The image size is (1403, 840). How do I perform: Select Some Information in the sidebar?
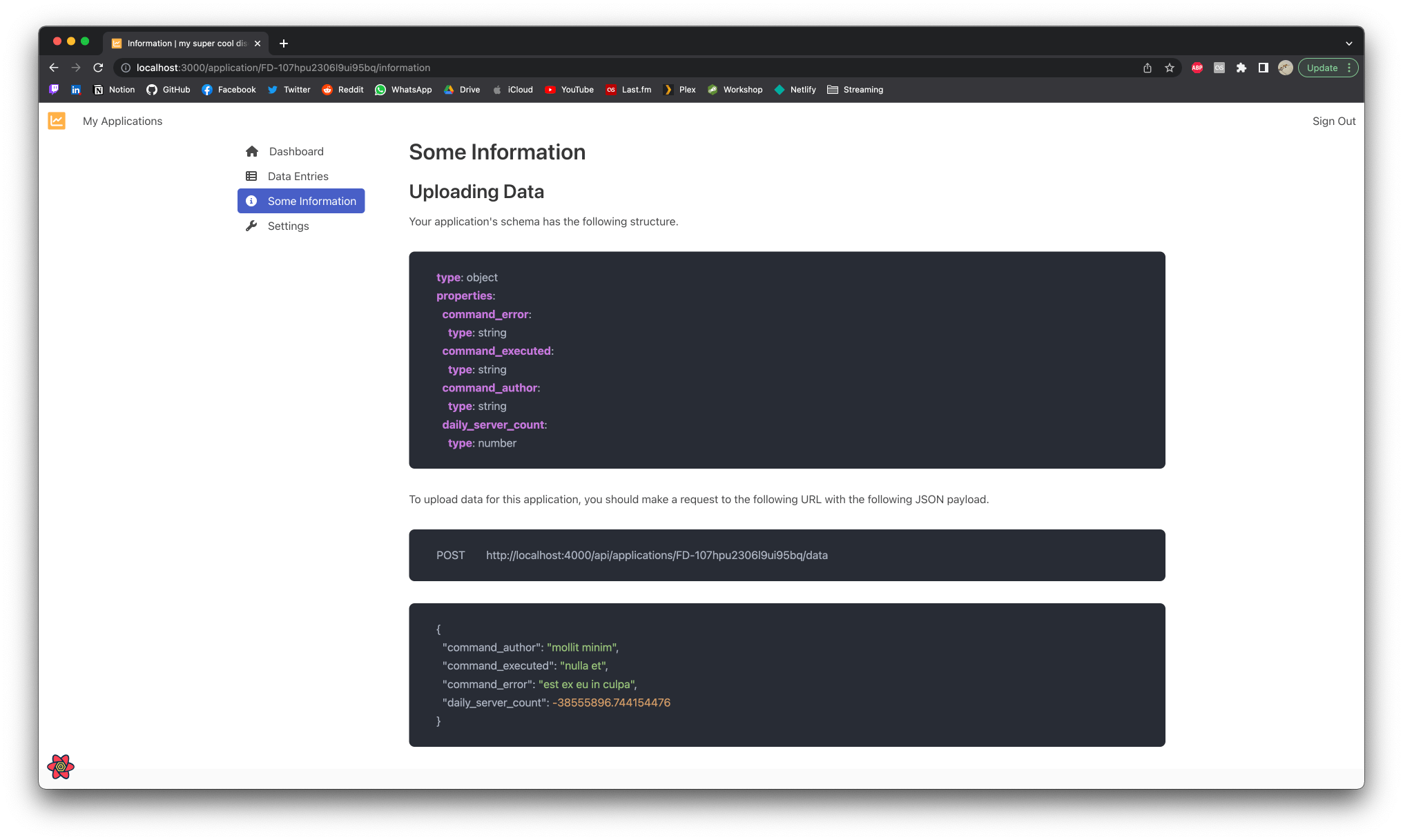coord(301,201)
